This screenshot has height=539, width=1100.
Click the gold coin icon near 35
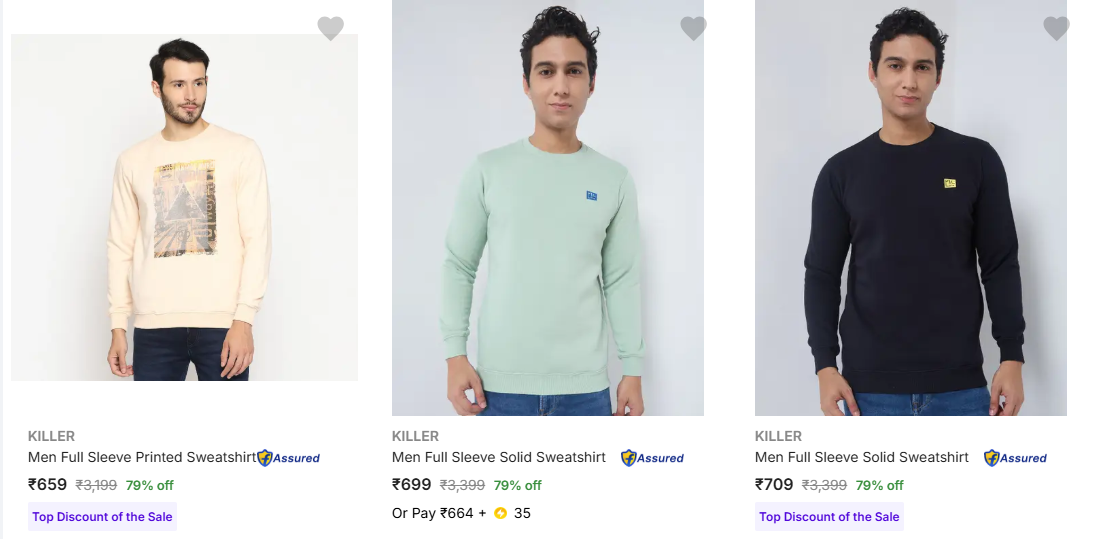[501, 514]
